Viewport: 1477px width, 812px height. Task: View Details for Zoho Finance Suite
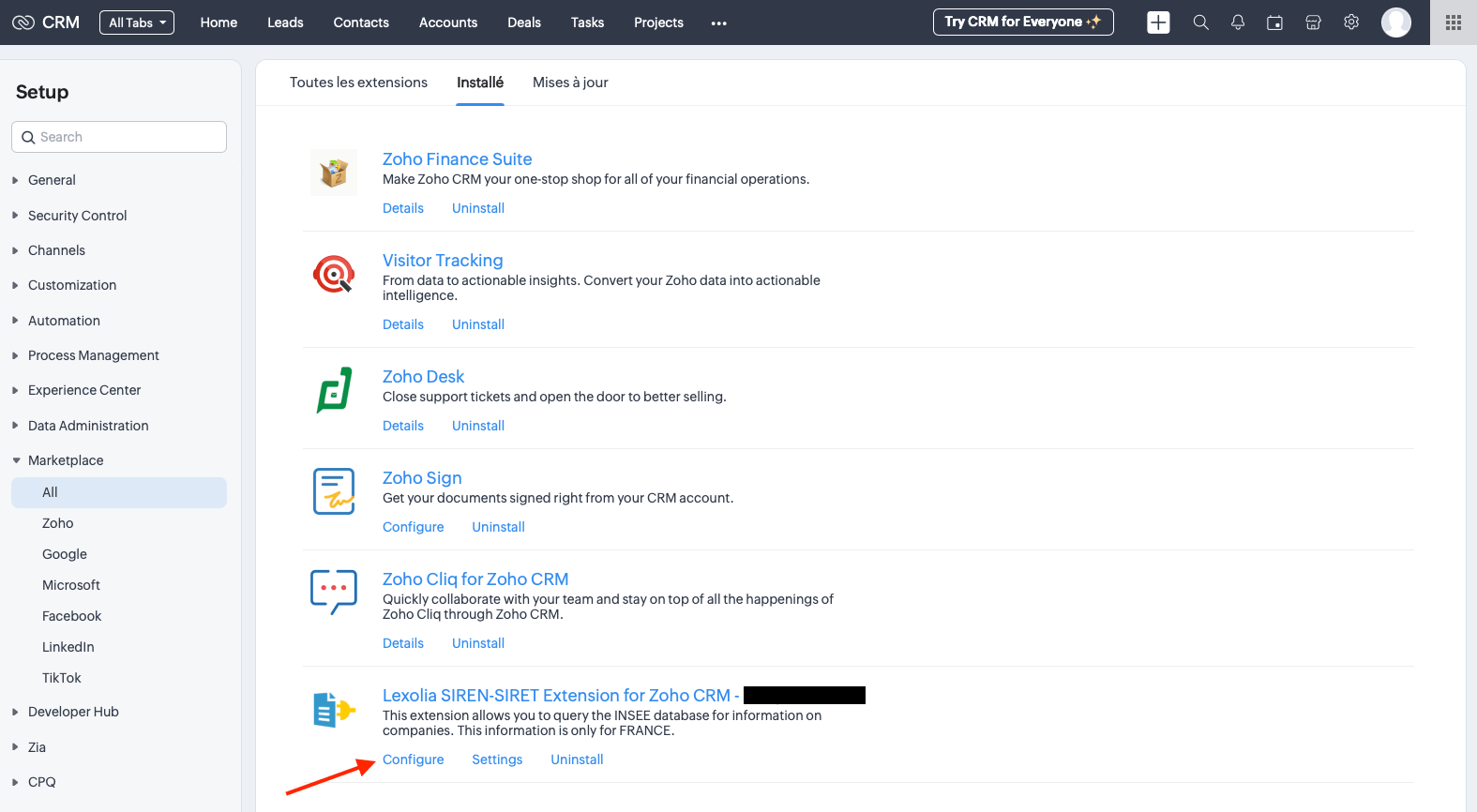pos(403,208)
